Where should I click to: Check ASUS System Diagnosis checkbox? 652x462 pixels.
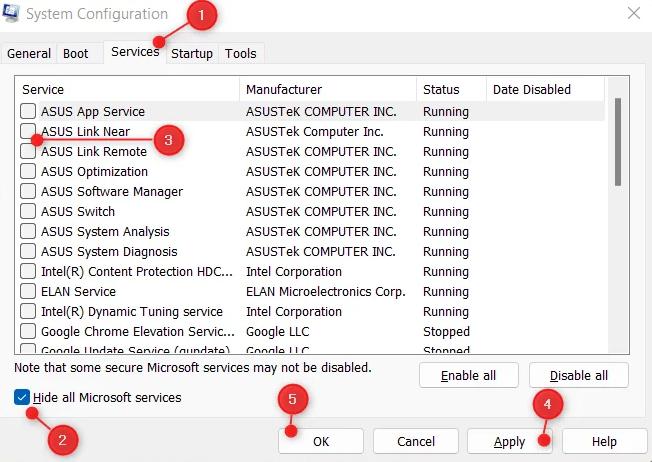tap(28, 251)
